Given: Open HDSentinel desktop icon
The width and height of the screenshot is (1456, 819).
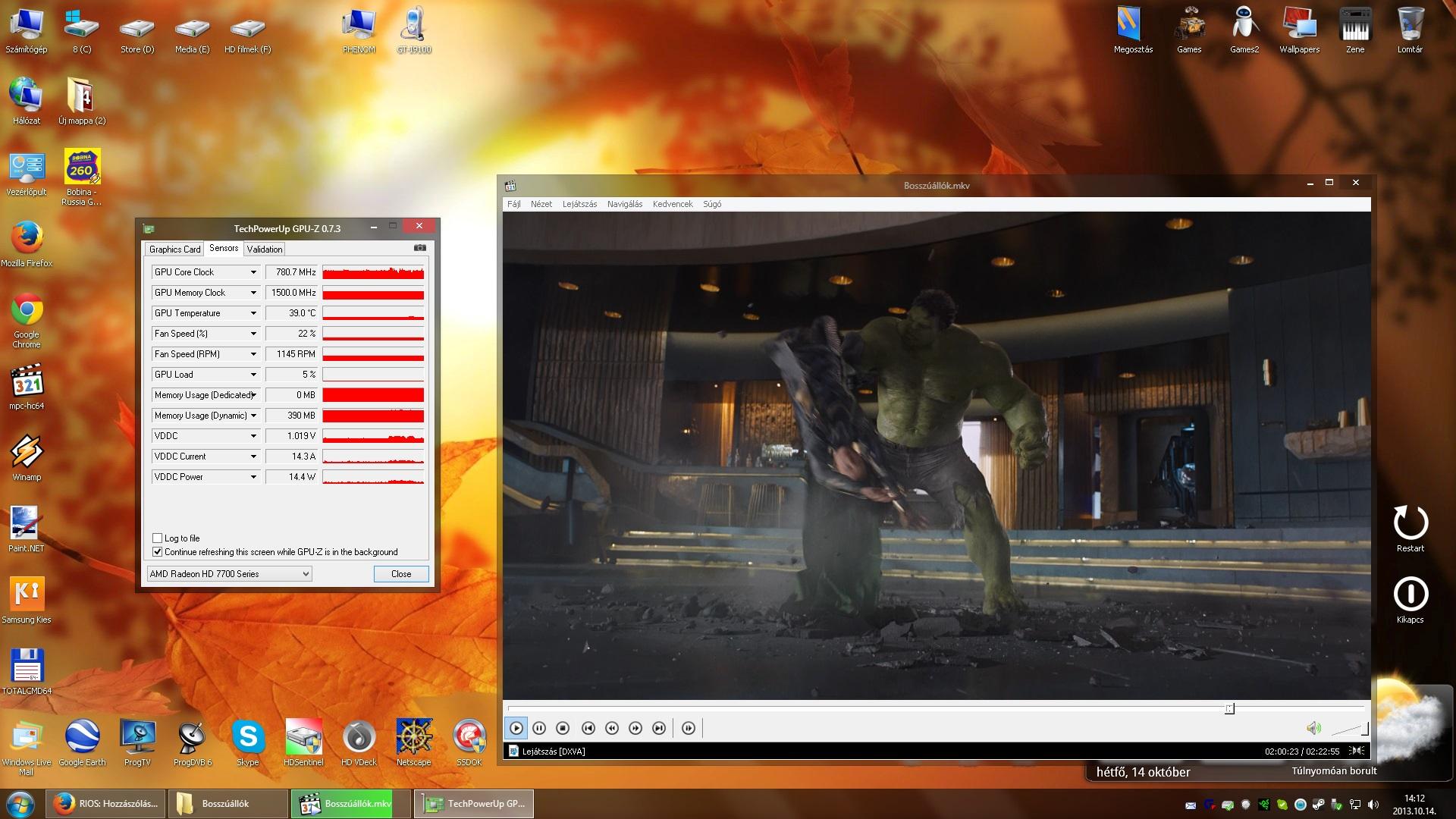Looking at the screenshot, I should click(x=303, y=742).
